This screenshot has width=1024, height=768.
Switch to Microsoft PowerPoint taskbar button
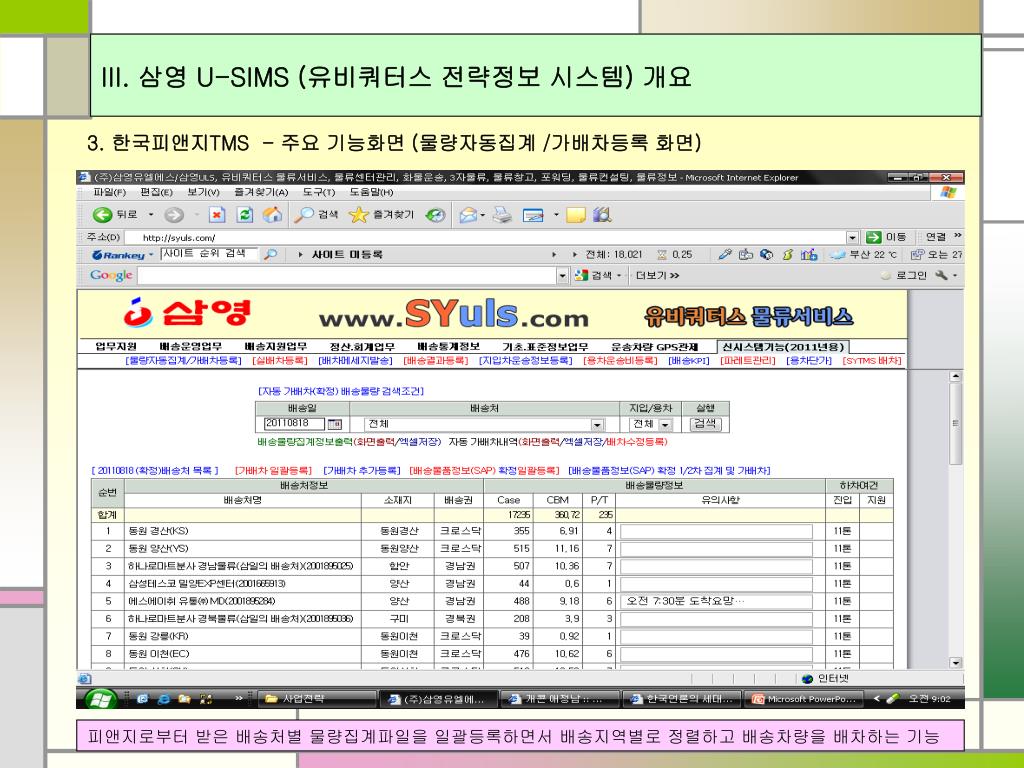click(805, 699)
